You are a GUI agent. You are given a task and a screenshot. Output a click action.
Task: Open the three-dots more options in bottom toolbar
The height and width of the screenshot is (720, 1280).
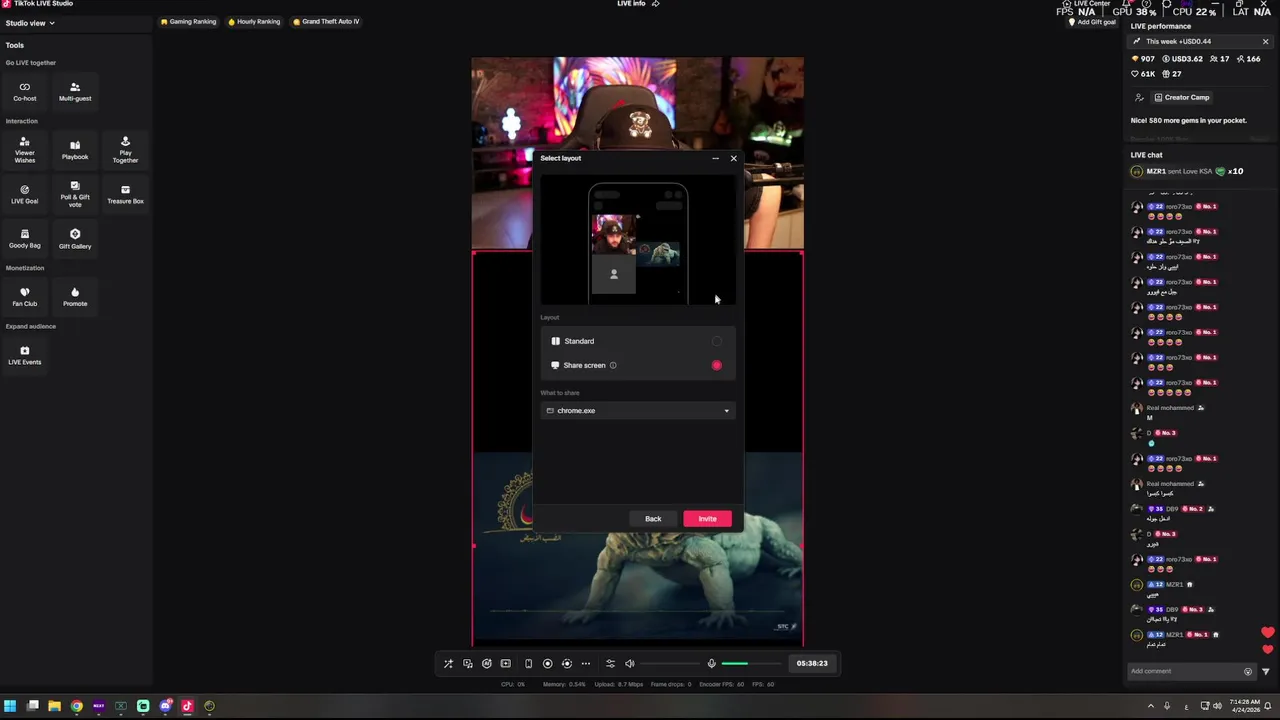(586, 663)
